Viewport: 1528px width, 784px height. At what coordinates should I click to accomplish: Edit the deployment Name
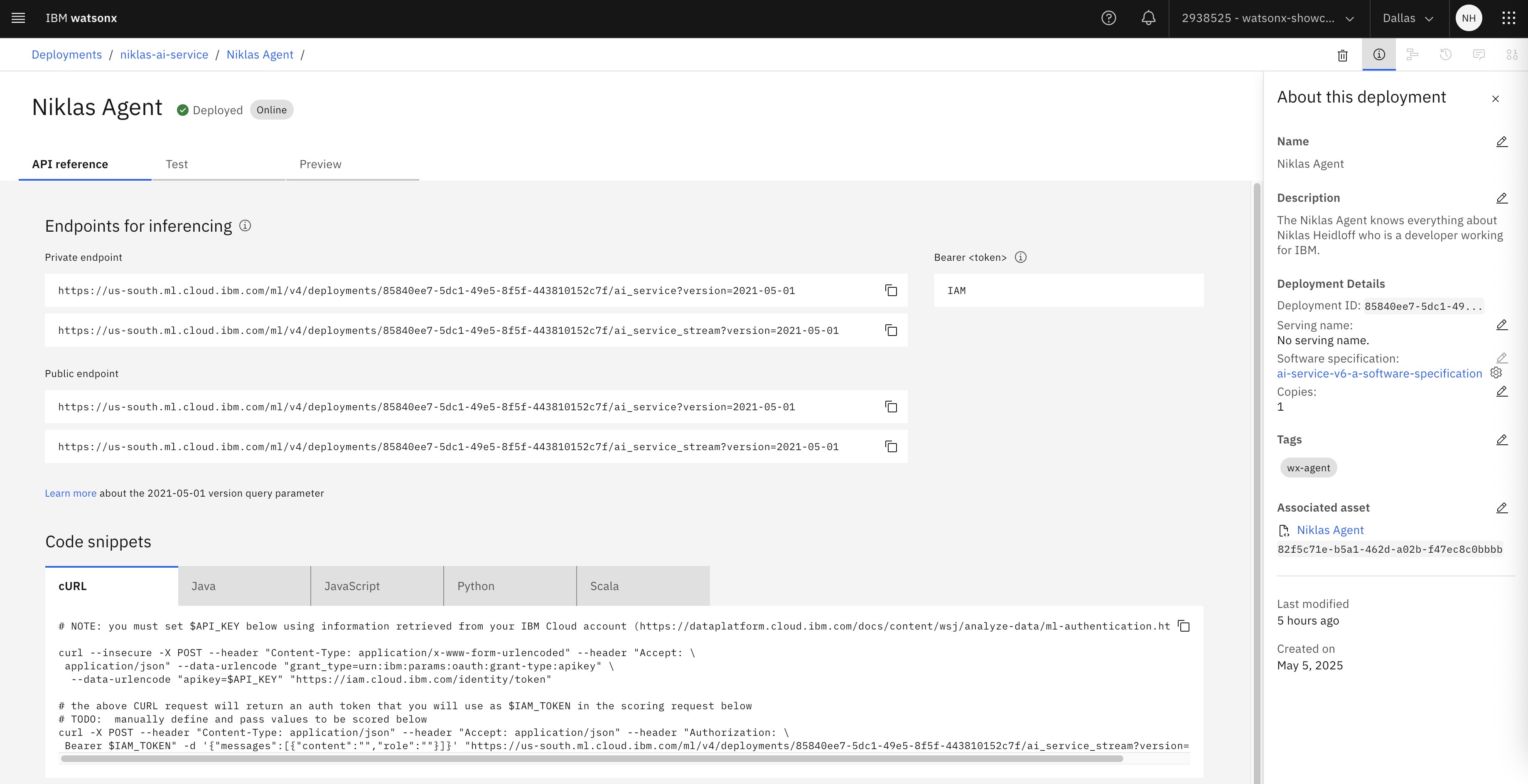(x=1501, y=142)
